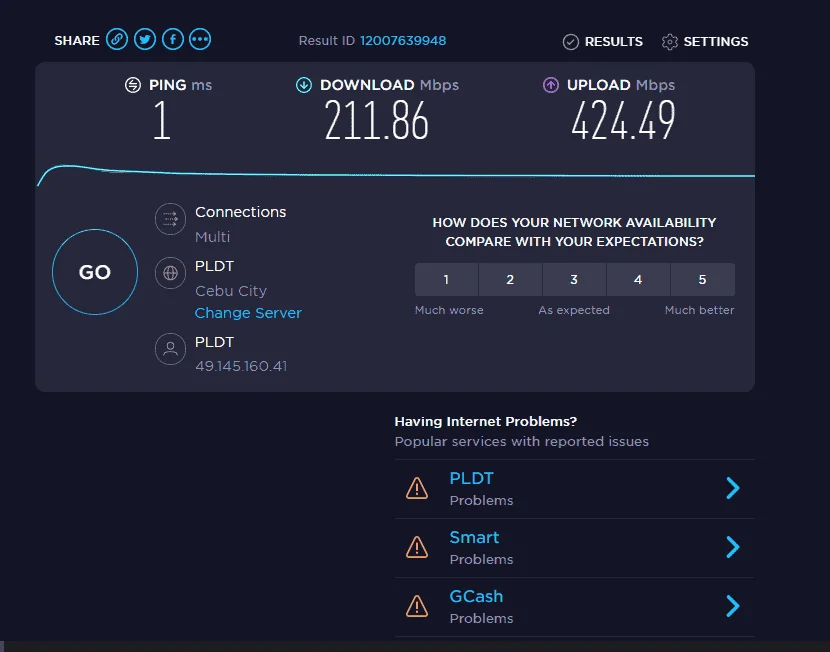Viewport: 830px width, 652px height.
Task: Click the Cebu City server location
Action: point(231,291)
